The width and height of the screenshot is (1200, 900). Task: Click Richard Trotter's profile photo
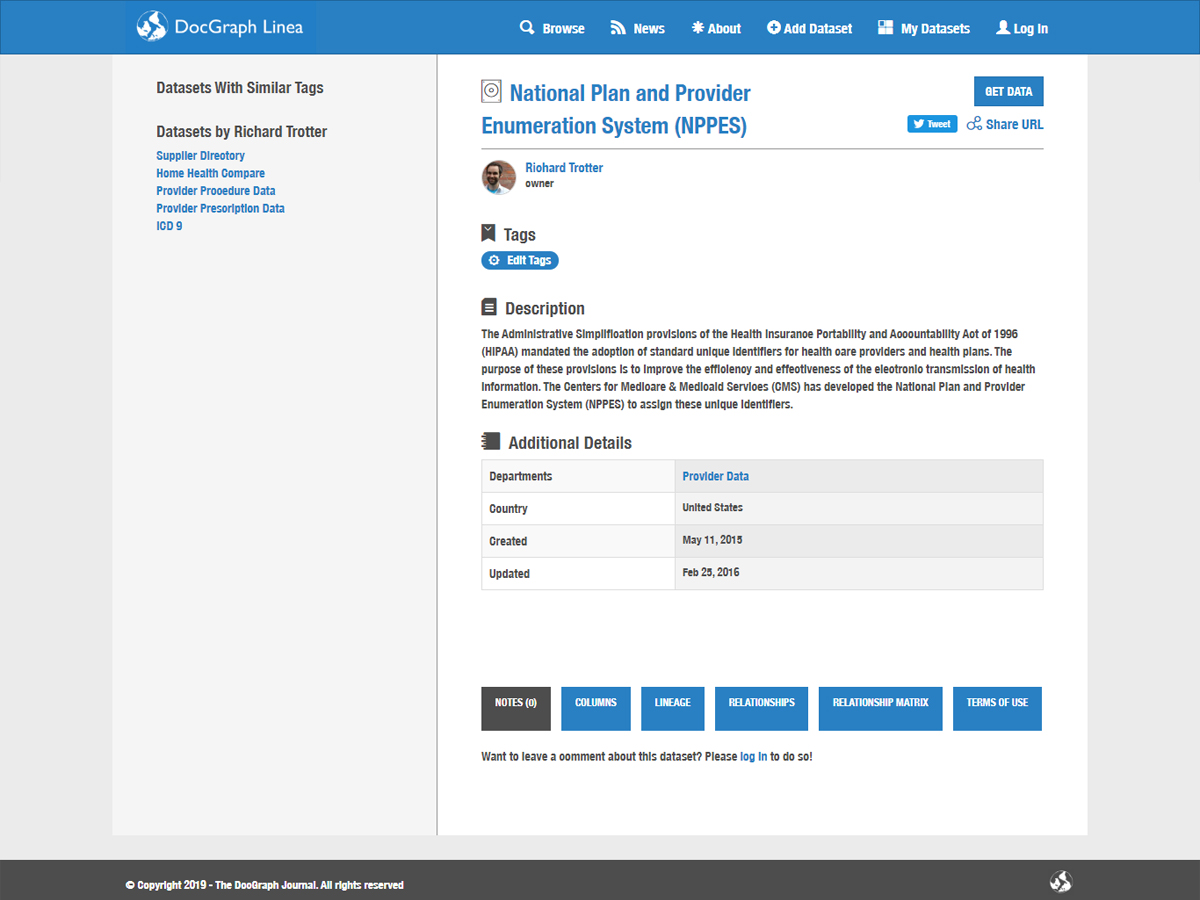point(499,176)
